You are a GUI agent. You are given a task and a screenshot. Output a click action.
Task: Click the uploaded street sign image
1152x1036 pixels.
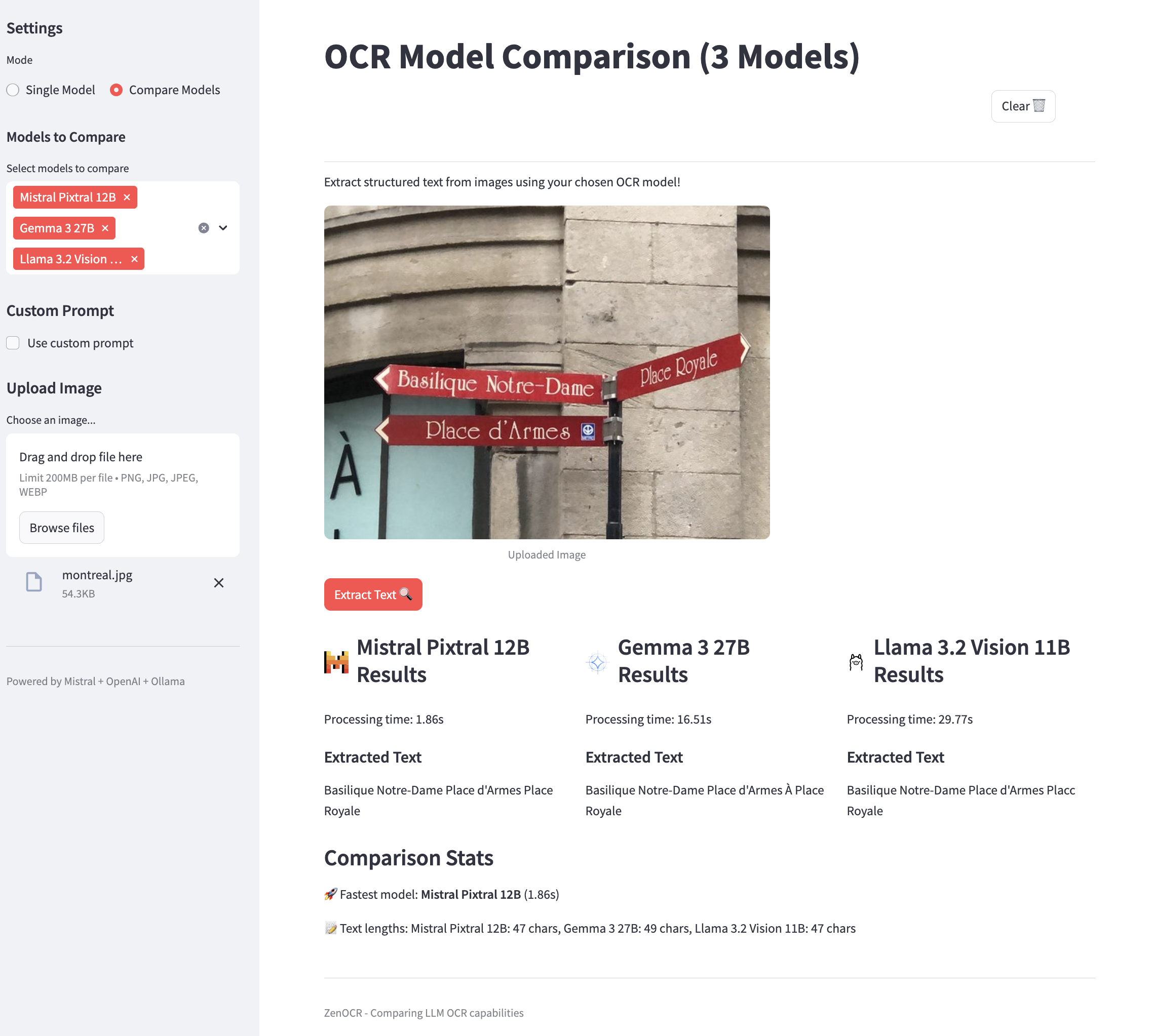(546, 372)
